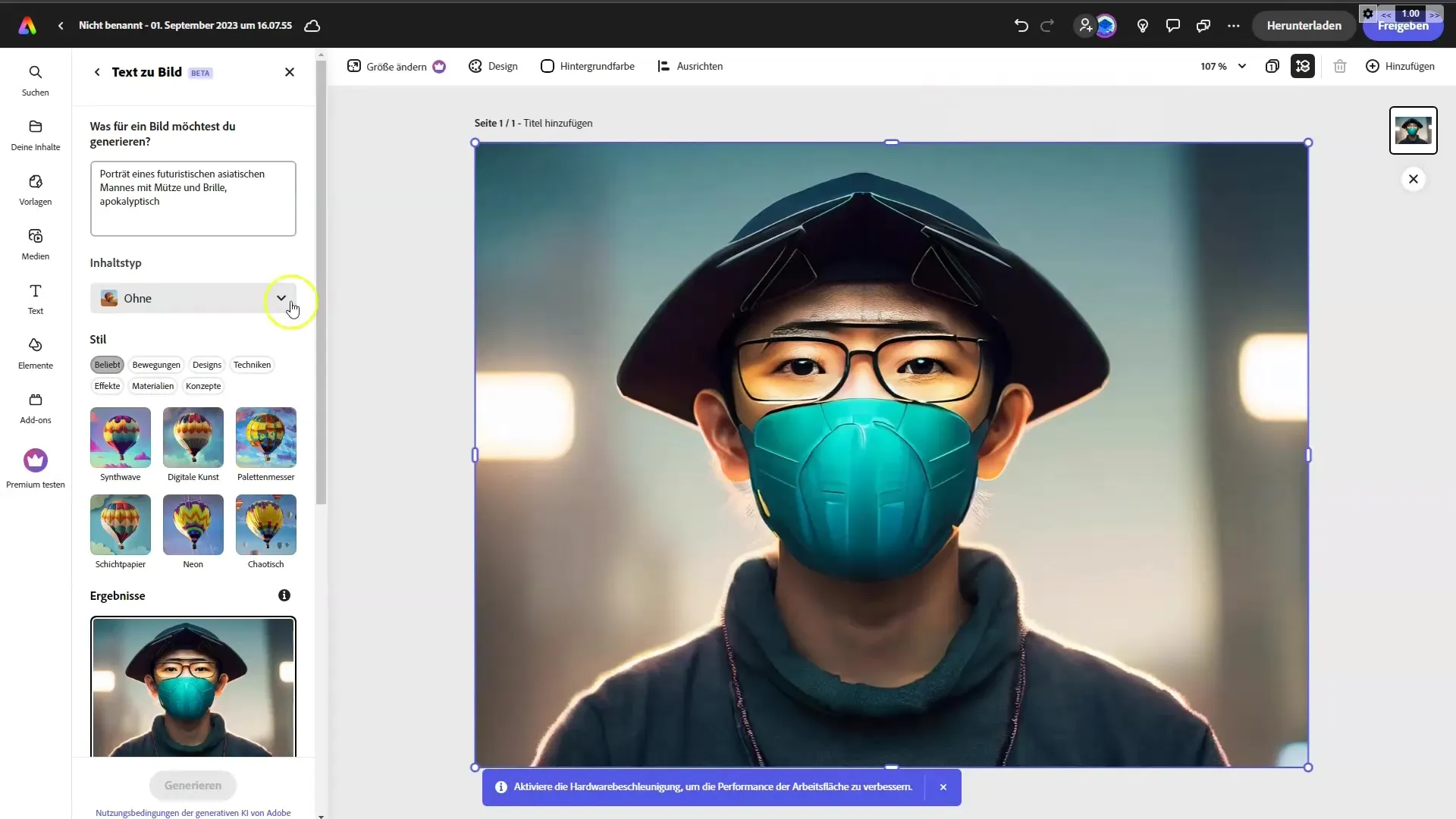Open the comments speech bubble icon
The image size is (1456, 819).
point(1173,26)
